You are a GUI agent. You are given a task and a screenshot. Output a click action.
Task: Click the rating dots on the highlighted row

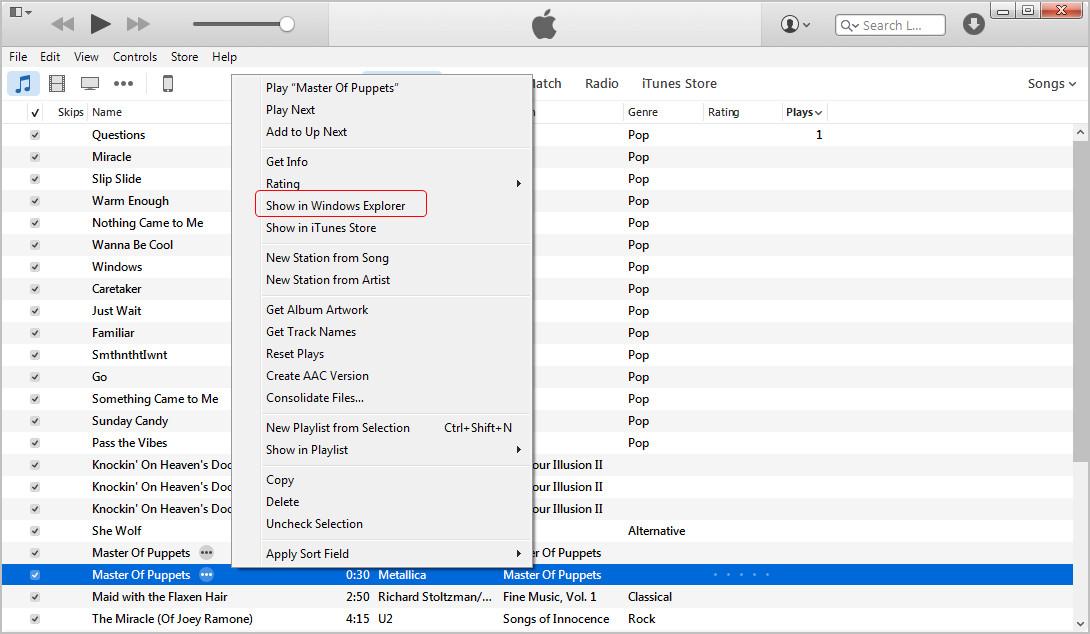[x=742, y=575]
